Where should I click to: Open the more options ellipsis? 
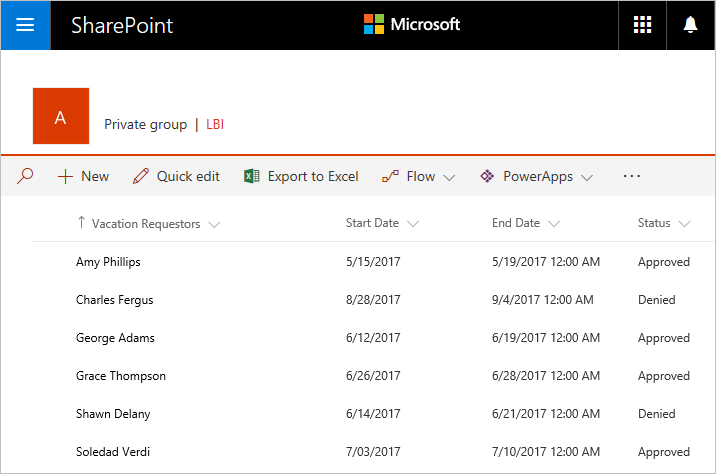tap(632, 176)
